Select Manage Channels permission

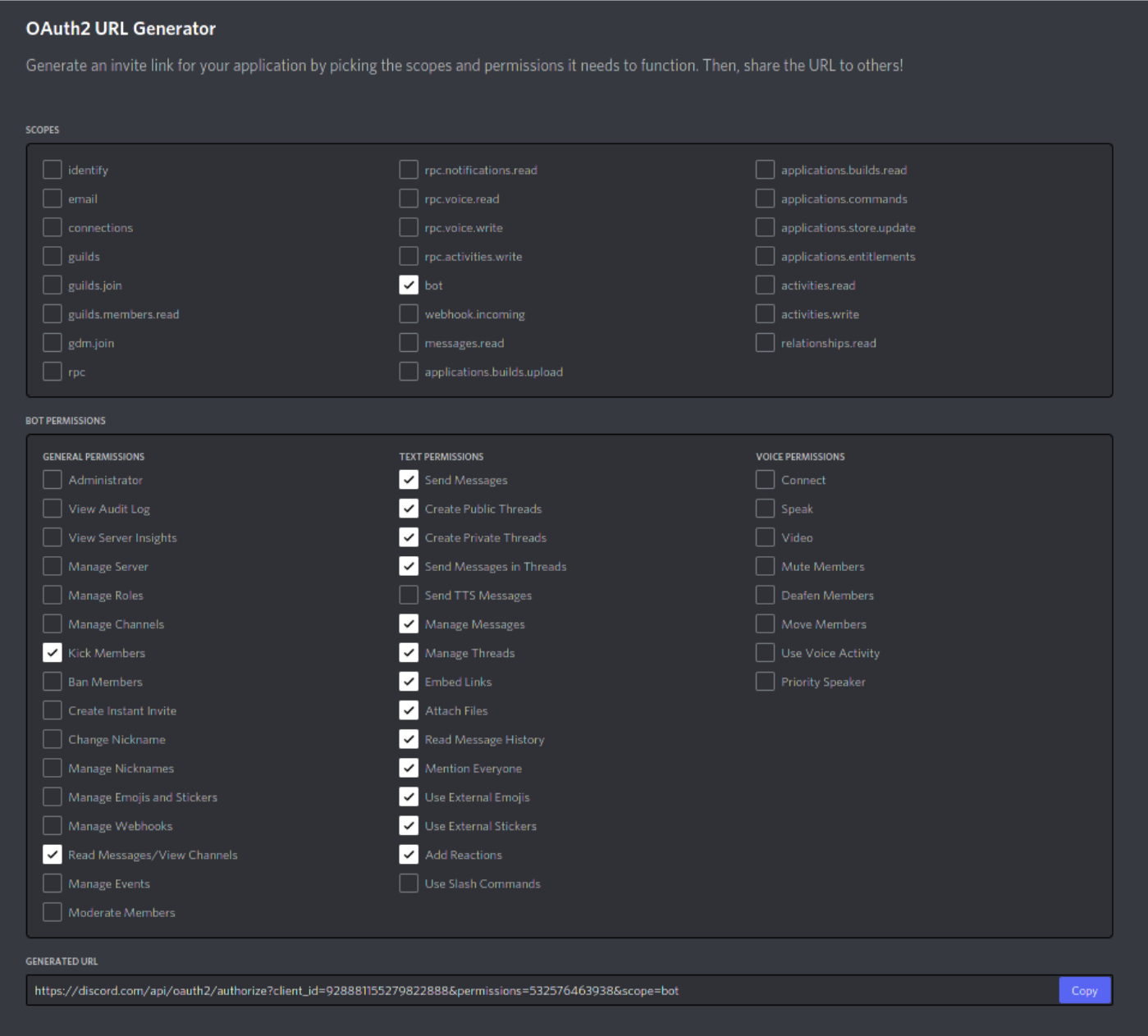(x=53, y=623)
